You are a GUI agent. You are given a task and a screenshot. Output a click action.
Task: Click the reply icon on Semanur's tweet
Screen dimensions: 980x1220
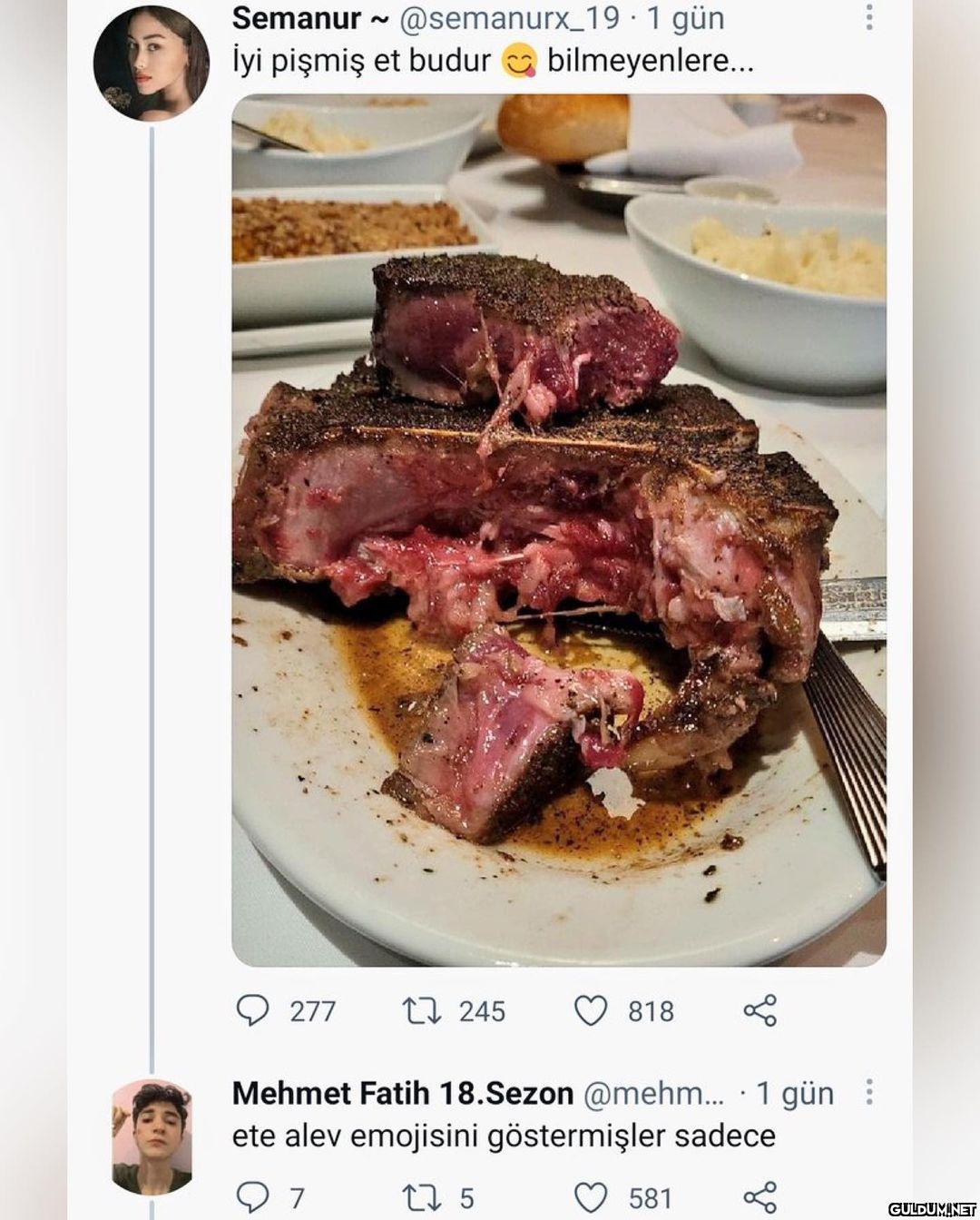pos(253,1010)
